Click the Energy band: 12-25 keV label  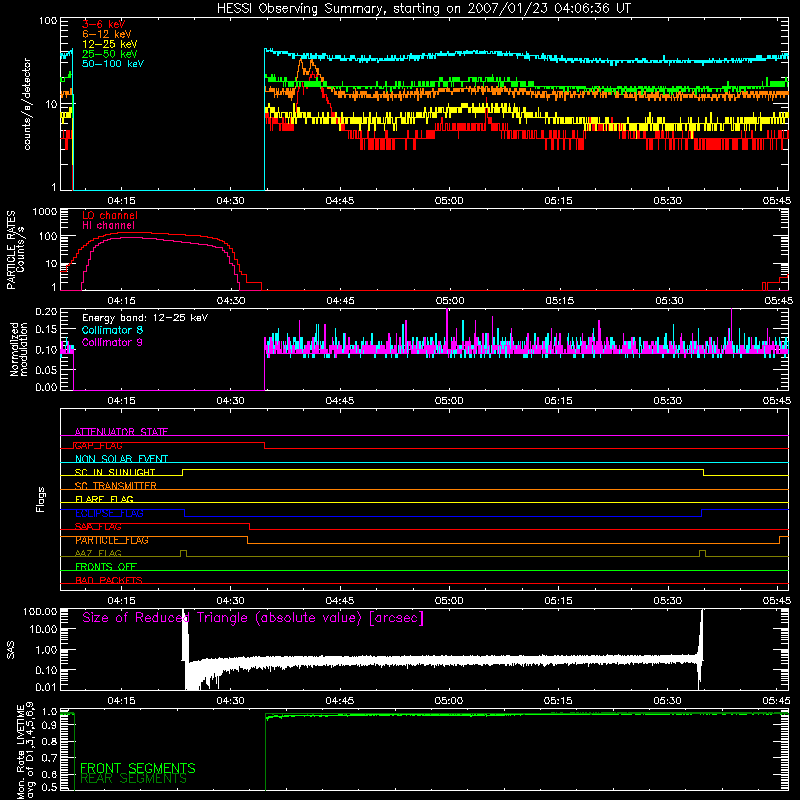[145, 318]
